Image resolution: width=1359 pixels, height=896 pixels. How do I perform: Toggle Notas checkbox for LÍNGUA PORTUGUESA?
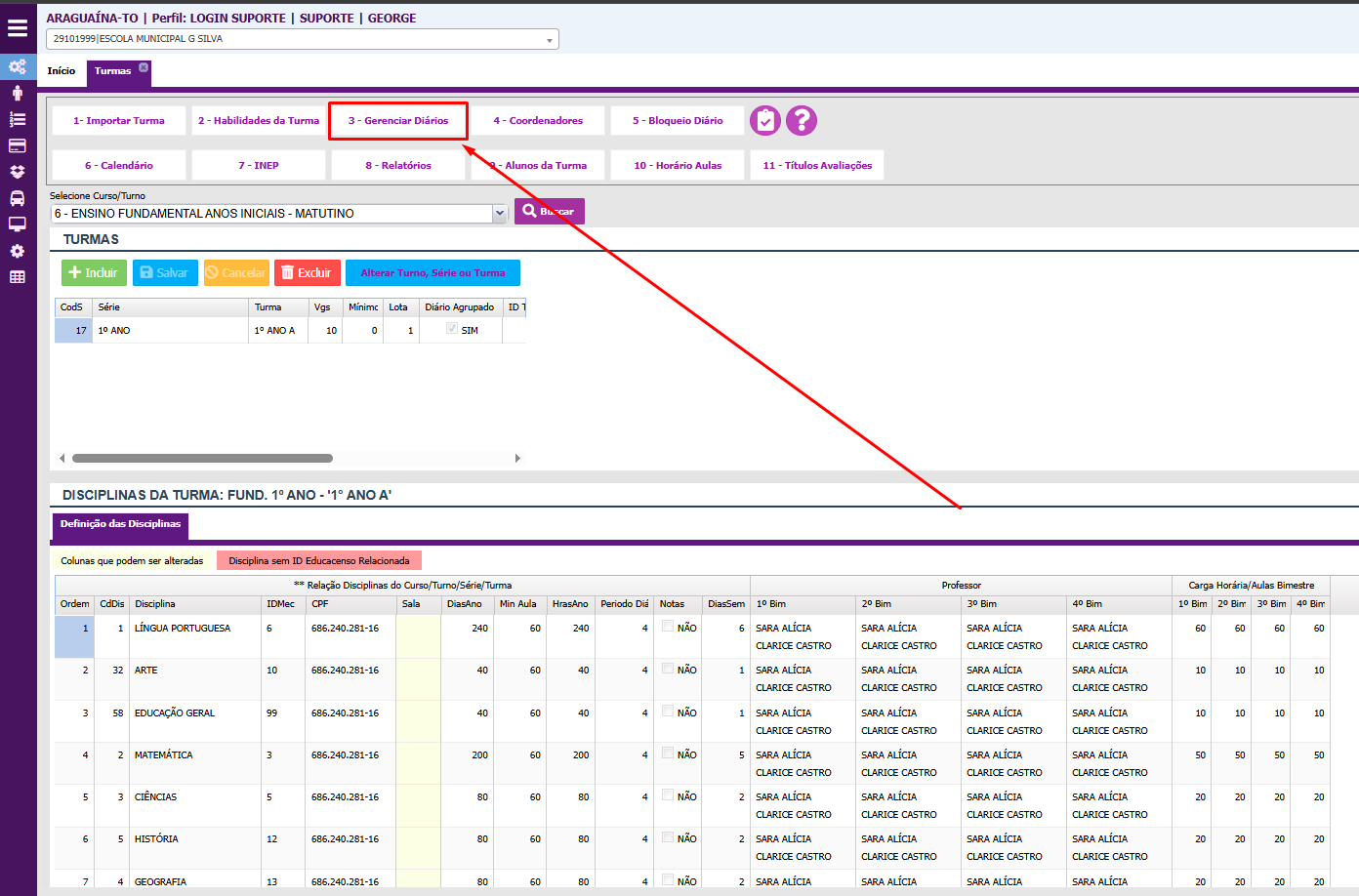tap(668, 627)
